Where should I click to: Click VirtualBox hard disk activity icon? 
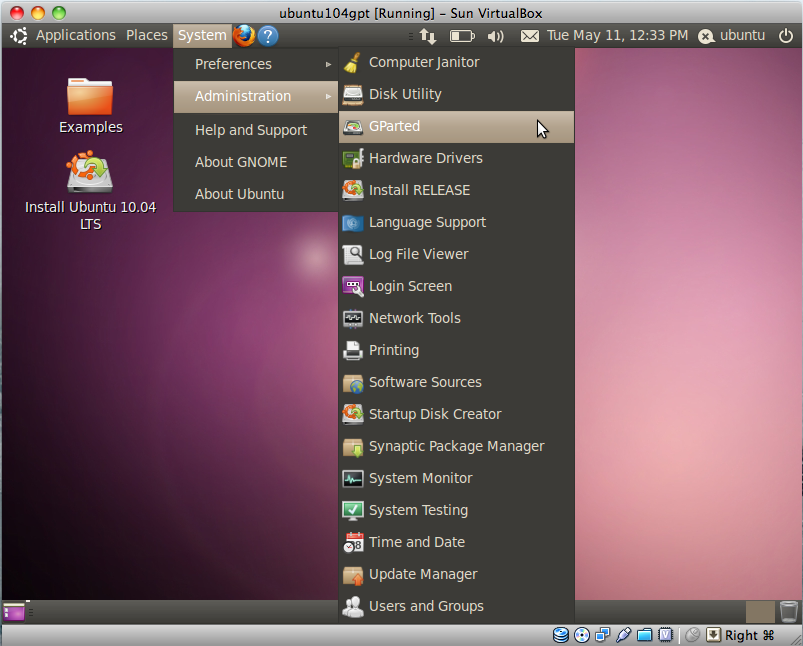[x=561, y=635]
